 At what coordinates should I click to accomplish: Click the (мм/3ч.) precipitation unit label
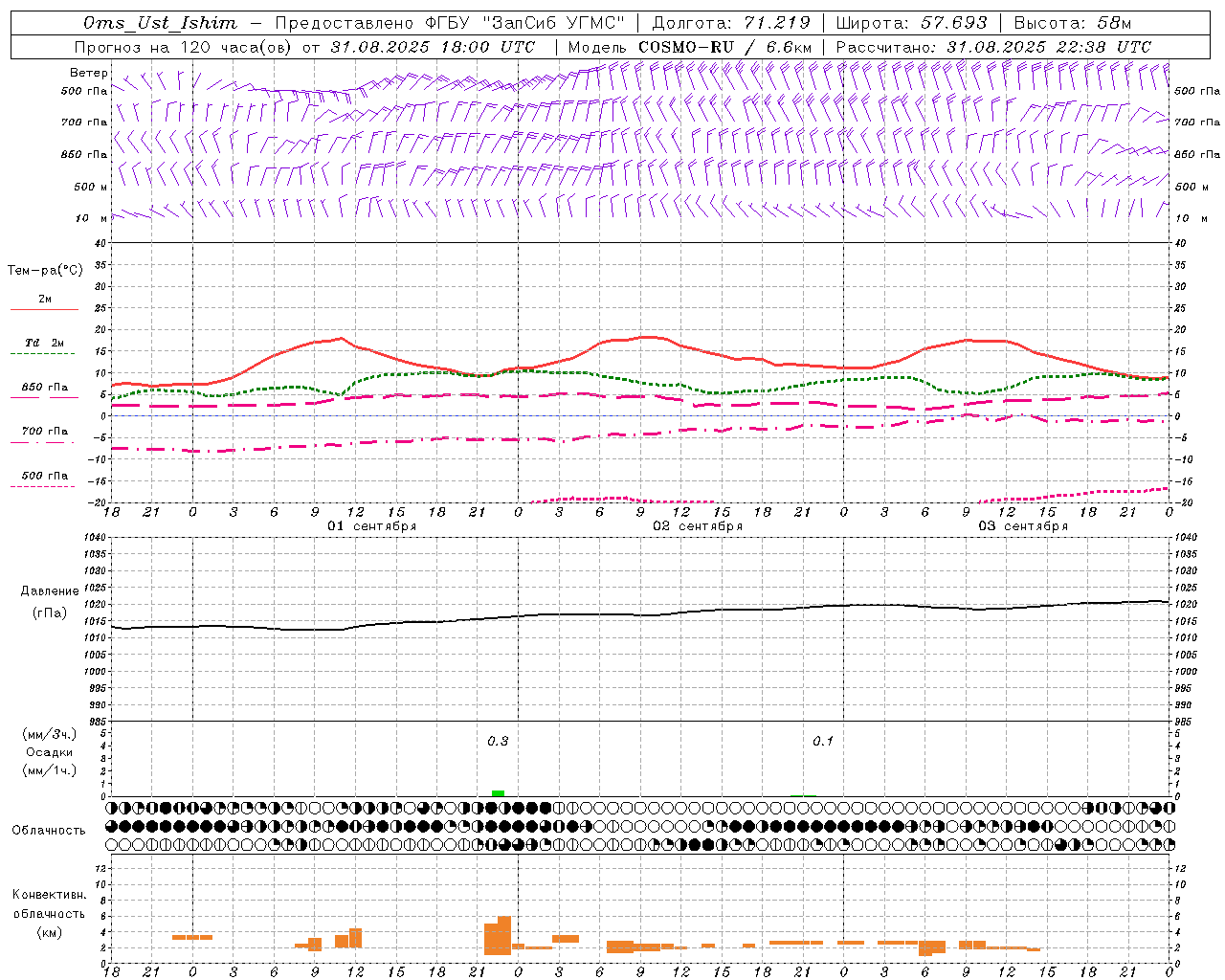(49, 734)
